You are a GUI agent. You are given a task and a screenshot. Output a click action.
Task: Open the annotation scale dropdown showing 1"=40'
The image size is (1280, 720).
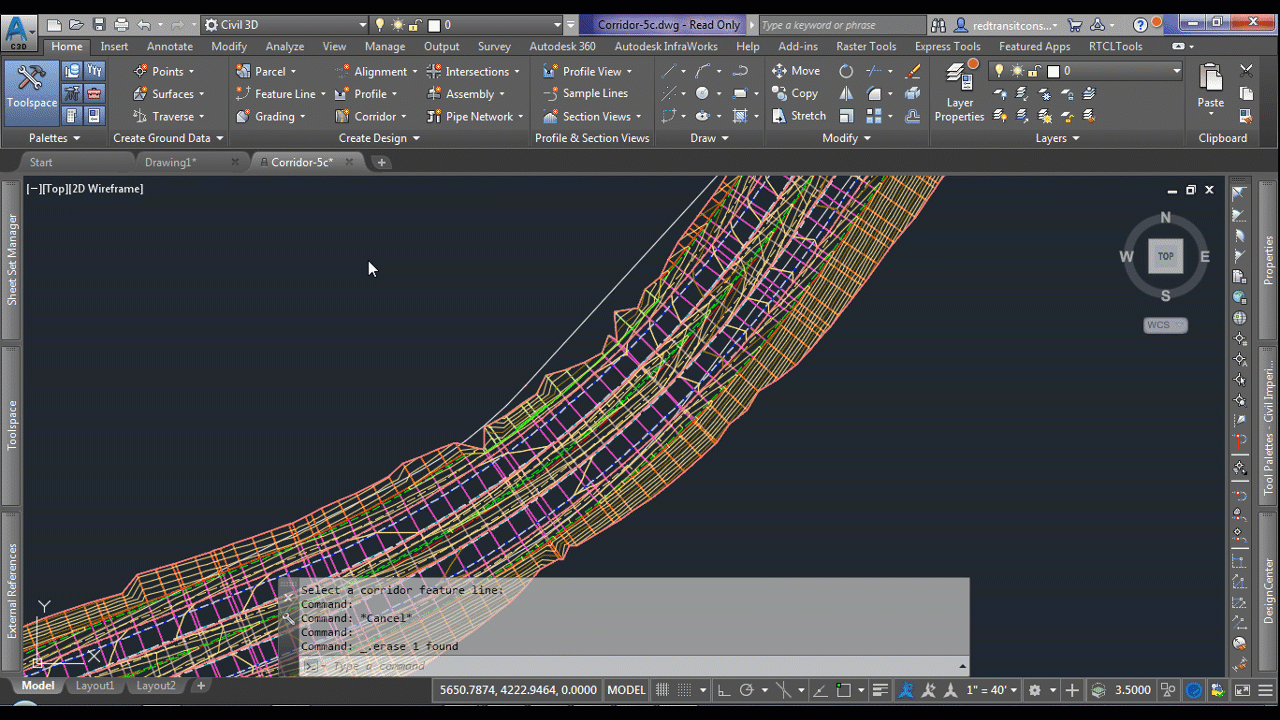(x=993, y=689)
